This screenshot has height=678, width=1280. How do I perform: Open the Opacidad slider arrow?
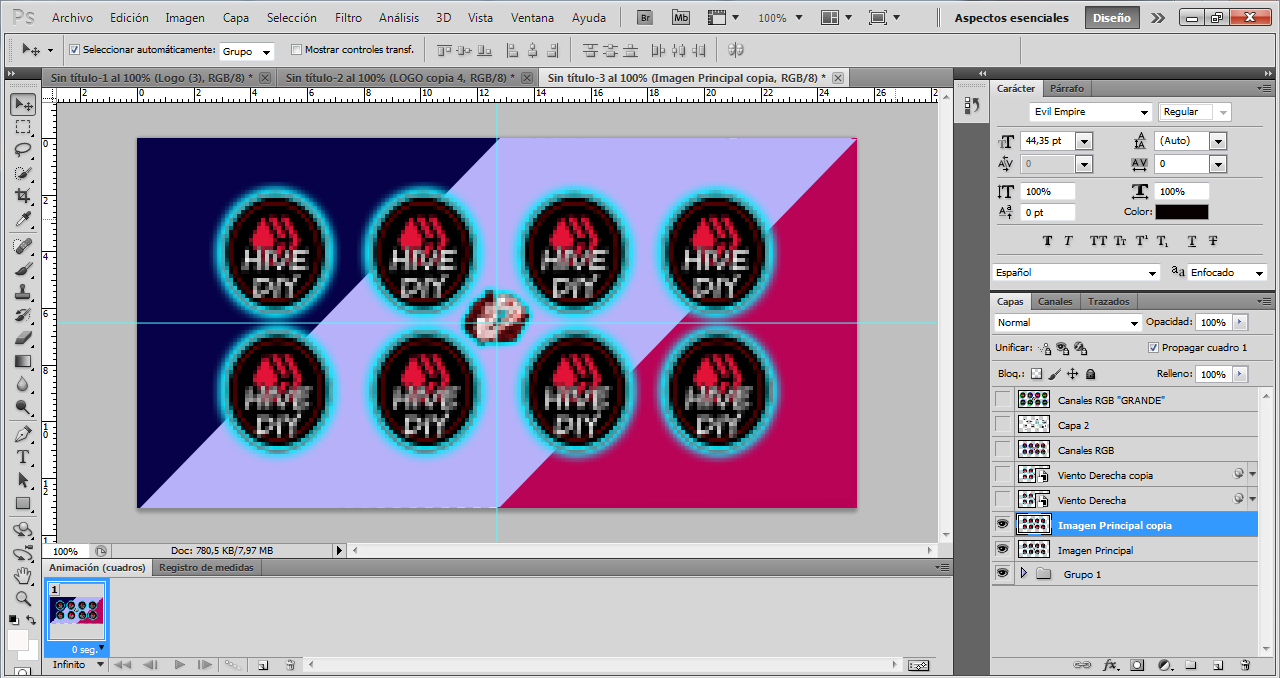[1241, 322]
